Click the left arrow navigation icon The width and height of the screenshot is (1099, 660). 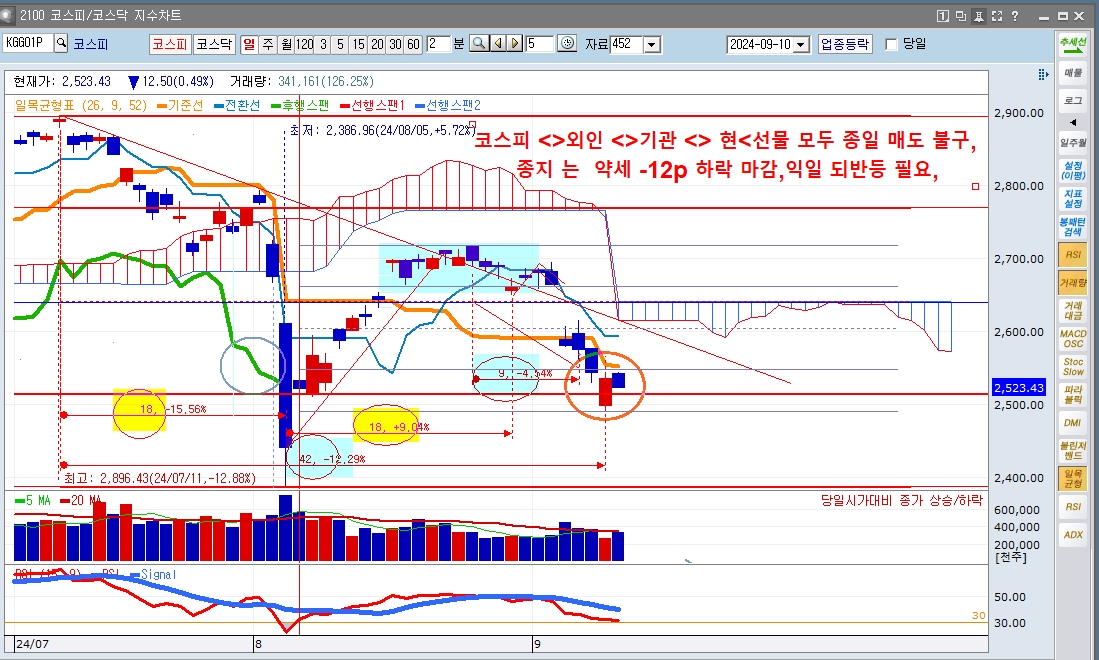(498, 44)
